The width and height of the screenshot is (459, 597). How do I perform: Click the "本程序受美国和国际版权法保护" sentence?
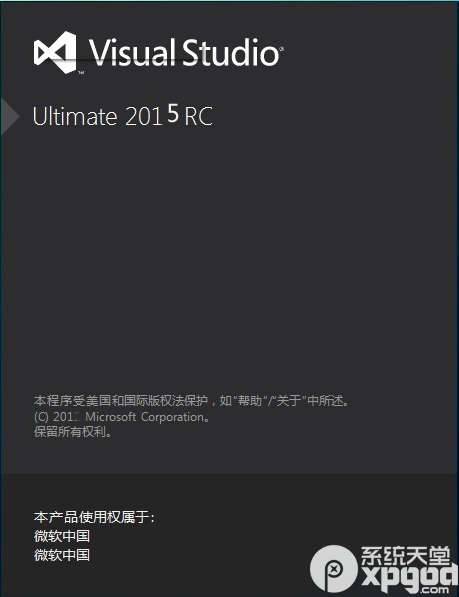pyautogui.click(x=121, y=401)
